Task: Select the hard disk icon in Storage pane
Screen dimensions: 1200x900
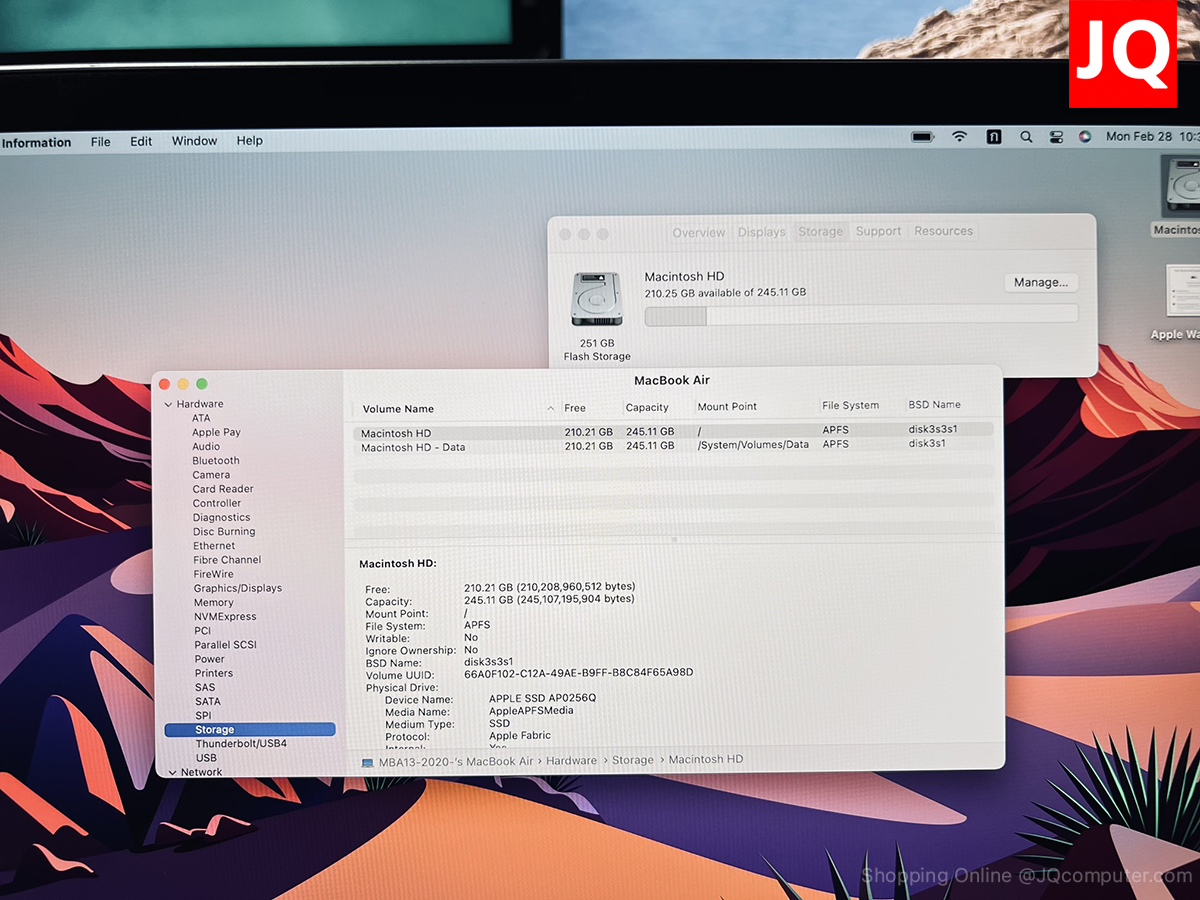Action: coord(597,298)
